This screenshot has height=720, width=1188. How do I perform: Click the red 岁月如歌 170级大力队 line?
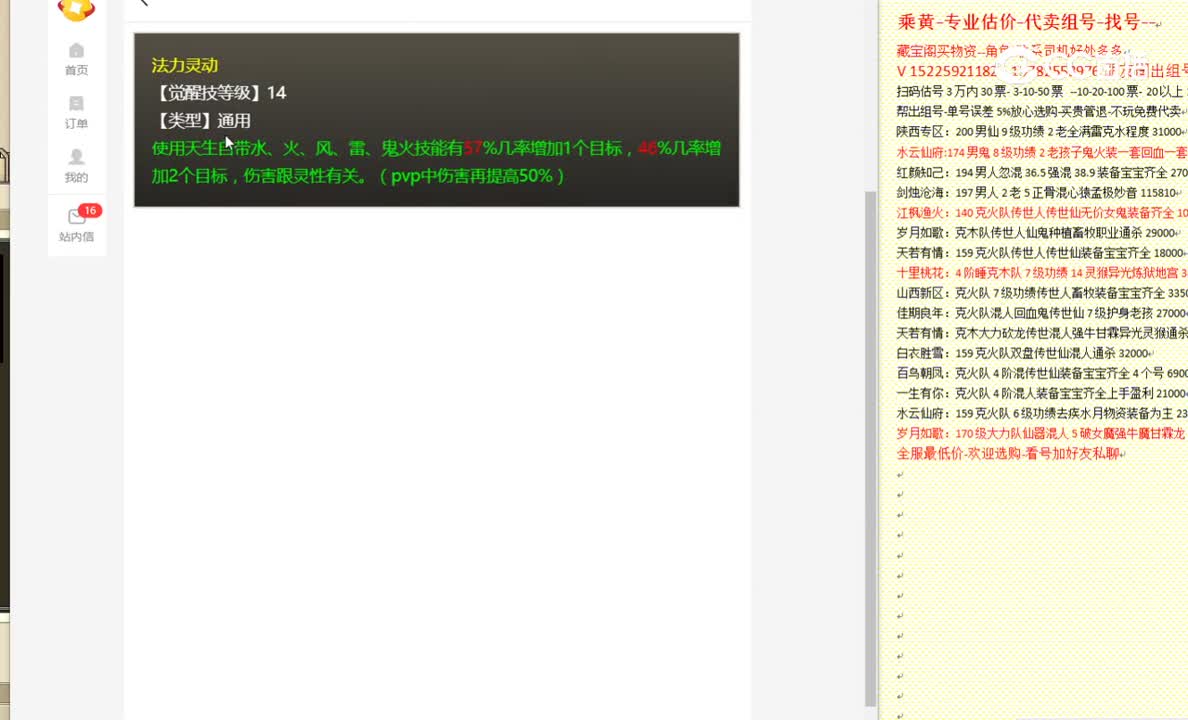[x=1042, y=434]
